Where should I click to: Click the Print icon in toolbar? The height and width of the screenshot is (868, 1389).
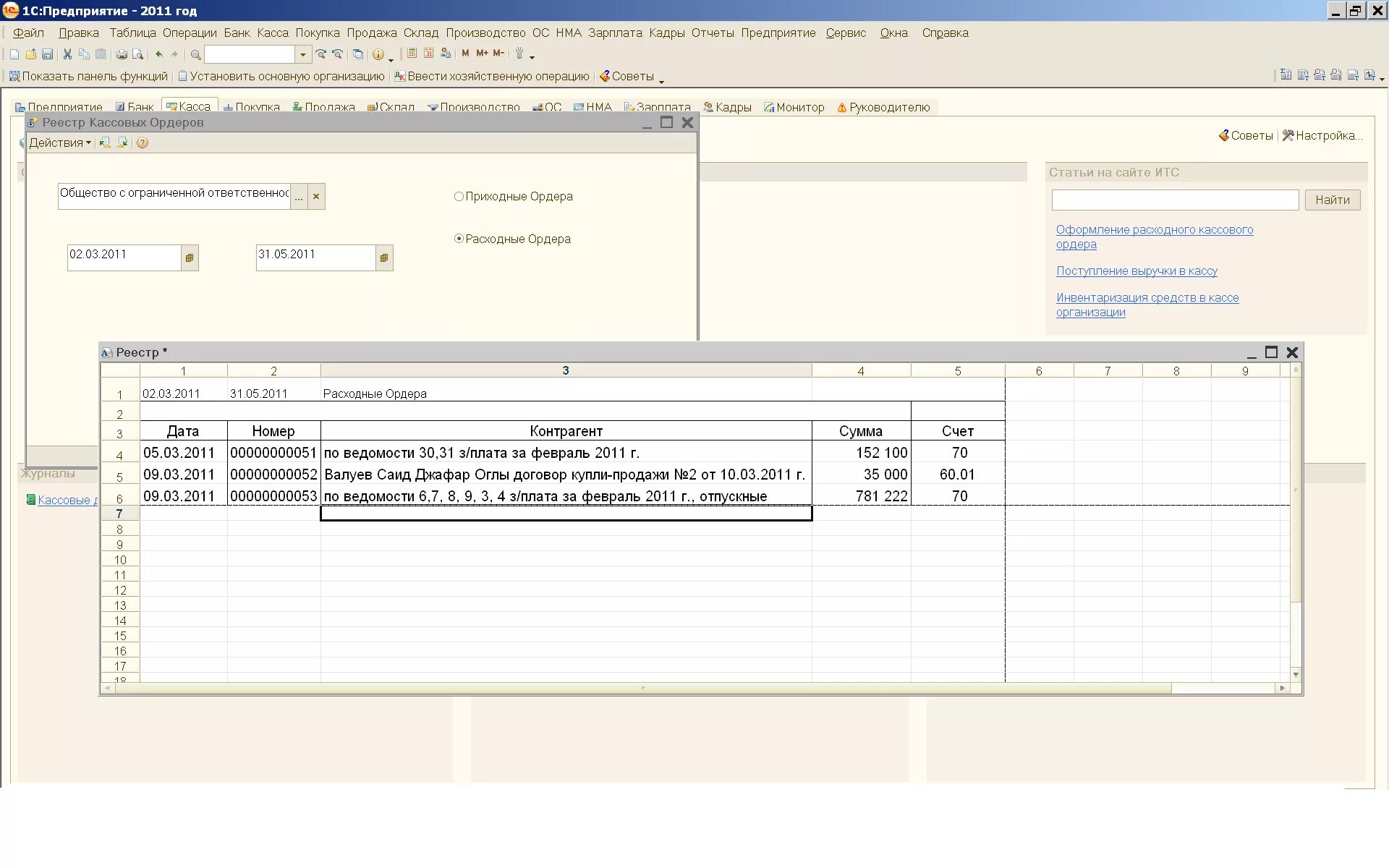pyautogui.click(x=122, y=54)
